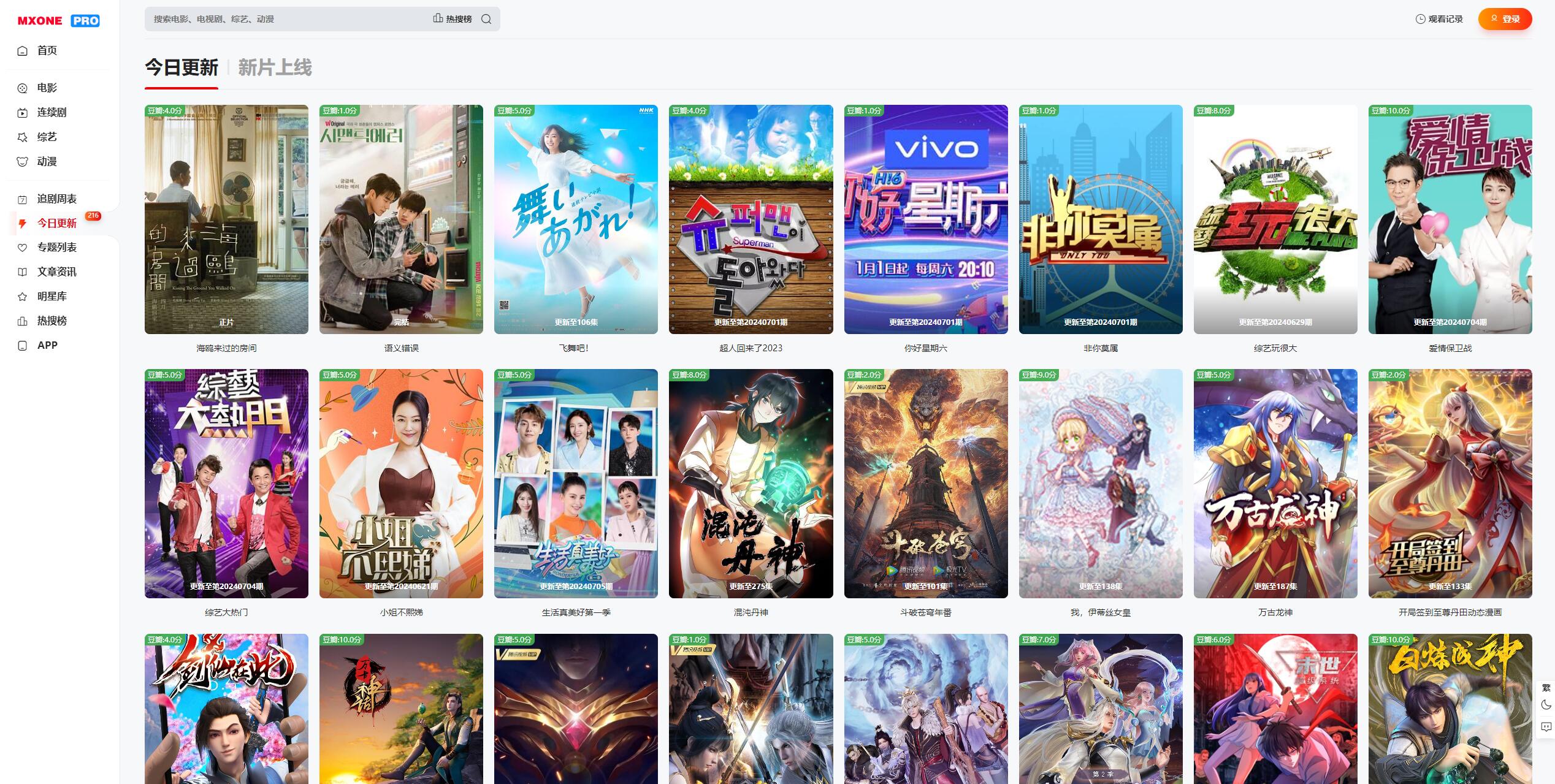Open the 万古龙神 poster
Image resolution: width=1555 pixels, height=784 pixels.
point(1275,484)
